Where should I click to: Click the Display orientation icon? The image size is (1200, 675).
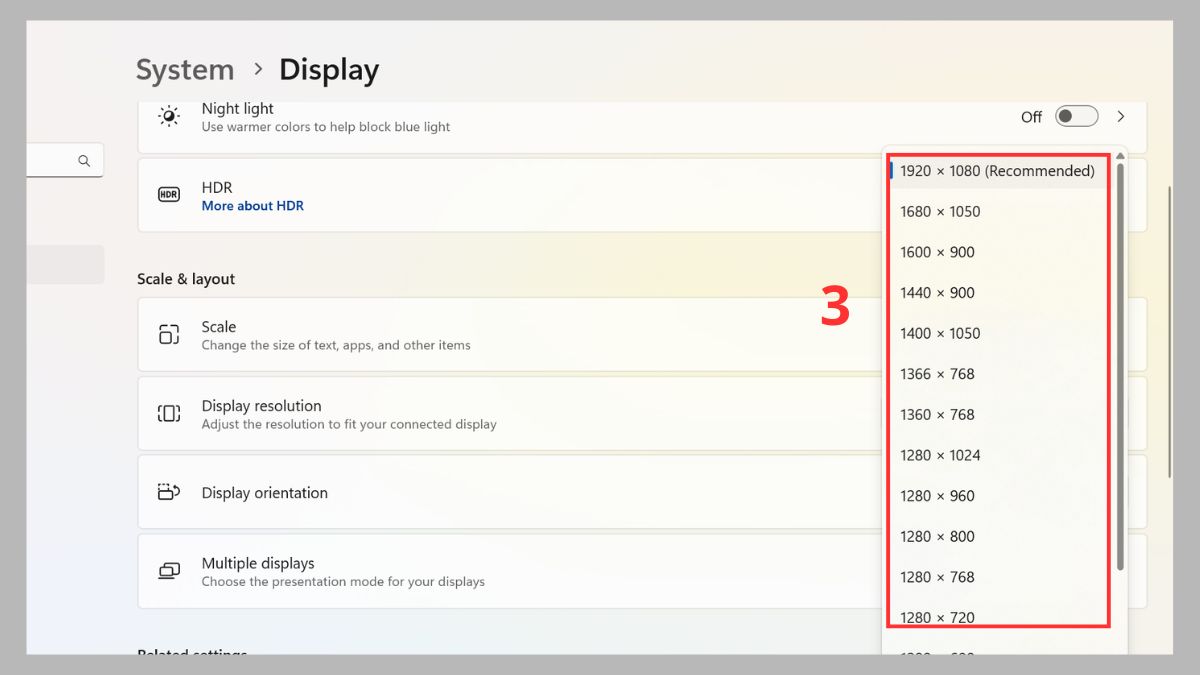(x=168, y=492)
